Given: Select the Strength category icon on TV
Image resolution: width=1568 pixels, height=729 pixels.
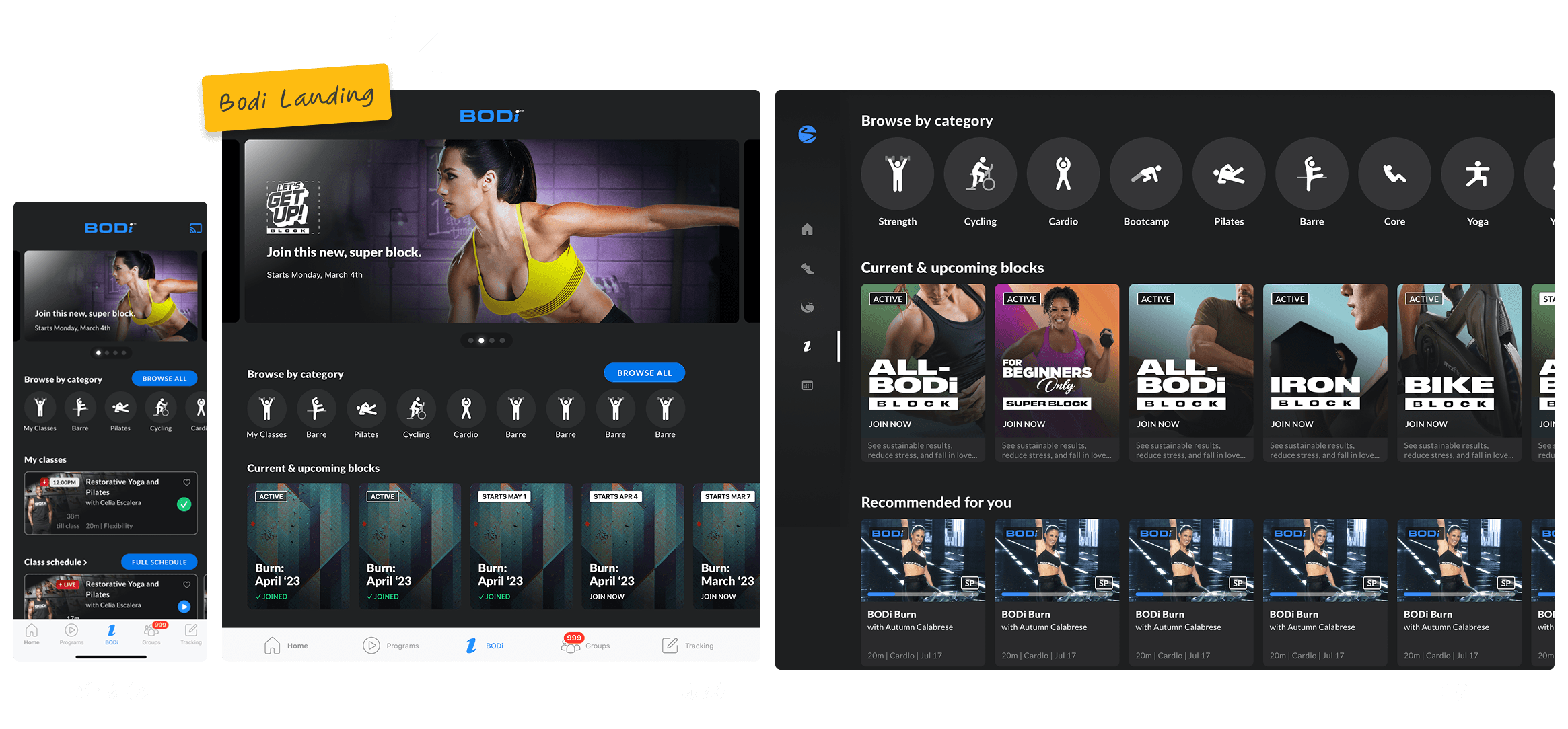Looking at the screenshot, I should click(x=897, y=174).
